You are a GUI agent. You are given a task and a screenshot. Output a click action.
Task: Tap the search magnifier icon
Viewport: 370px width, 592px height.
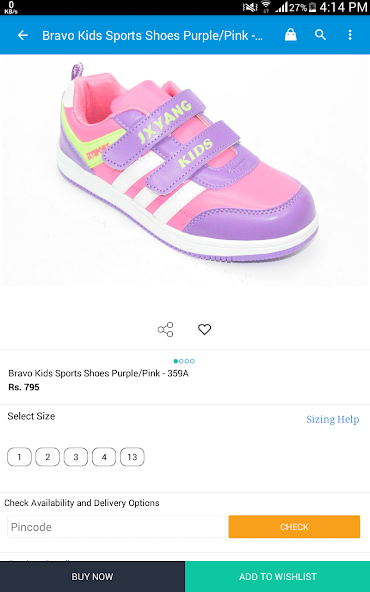pos(320,35)
